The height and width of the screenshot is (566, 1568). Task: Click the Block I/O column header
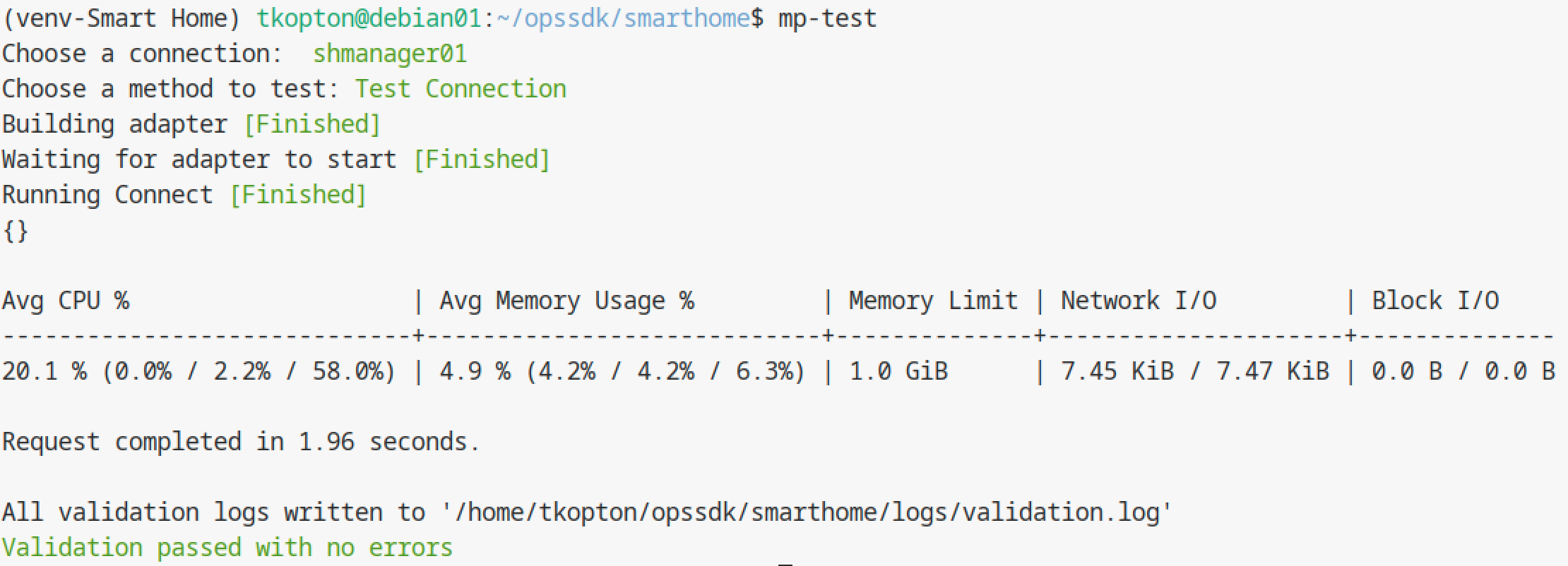pos(1435,301)
